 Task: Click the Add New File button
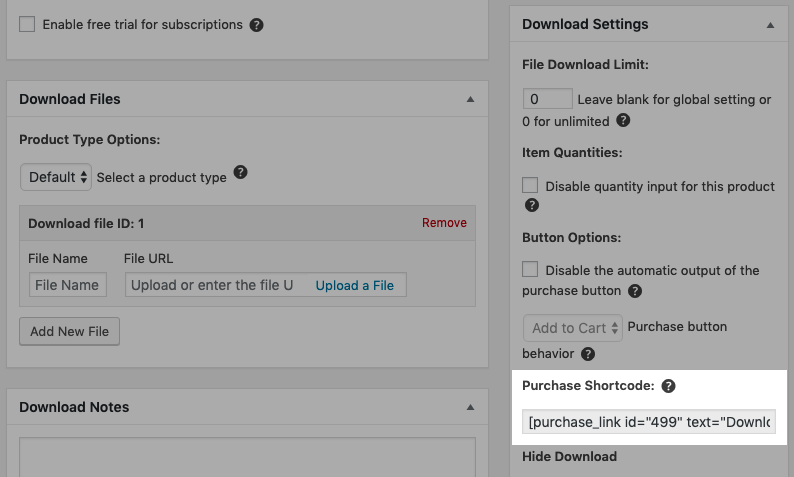(x=70, y=331)
